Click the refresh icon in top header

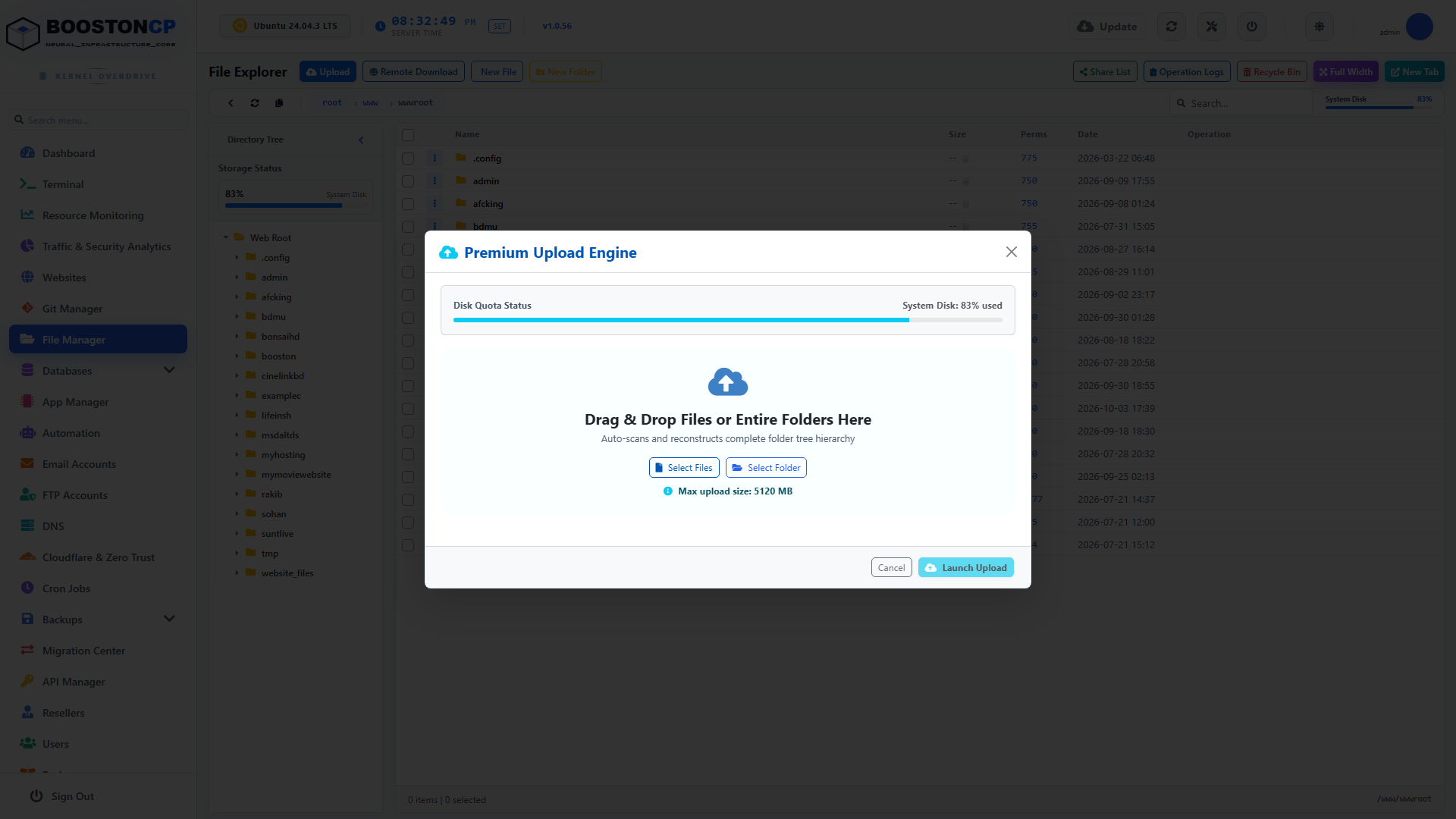pyautogui.click(x=1171, y=27)
